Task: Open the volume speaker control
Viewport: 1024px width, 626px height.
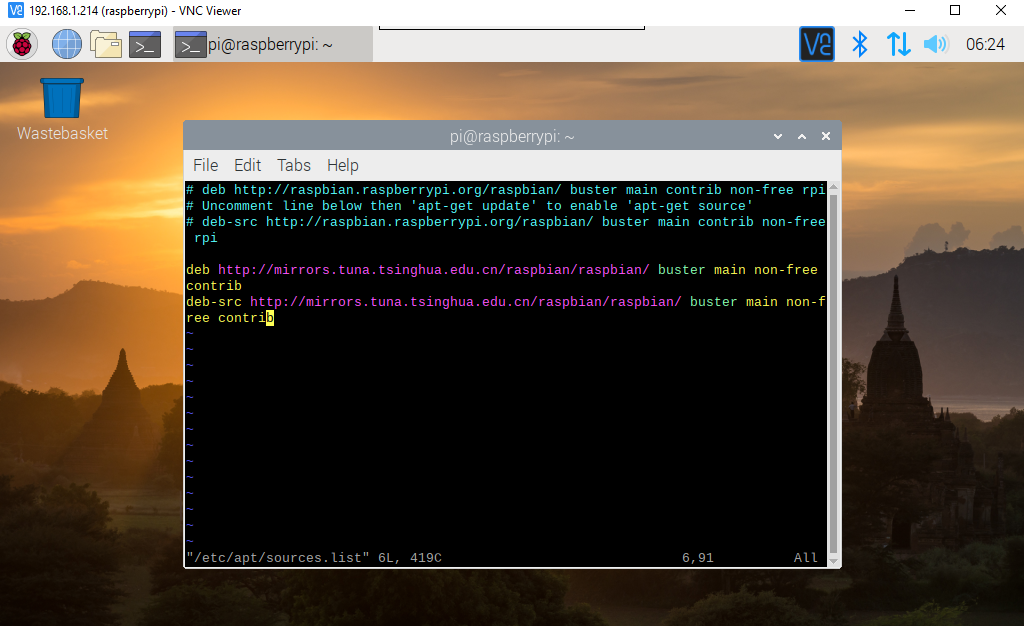Action: coord(936,44)
